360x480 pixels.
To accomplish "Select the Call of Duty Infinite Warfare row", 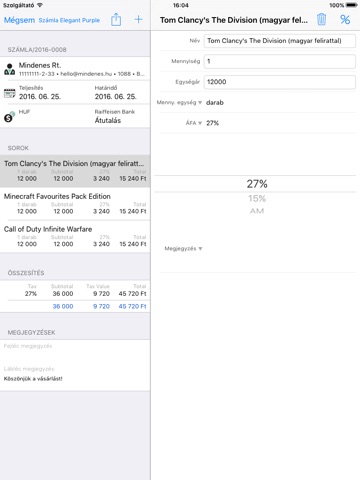I will point(75,236).
